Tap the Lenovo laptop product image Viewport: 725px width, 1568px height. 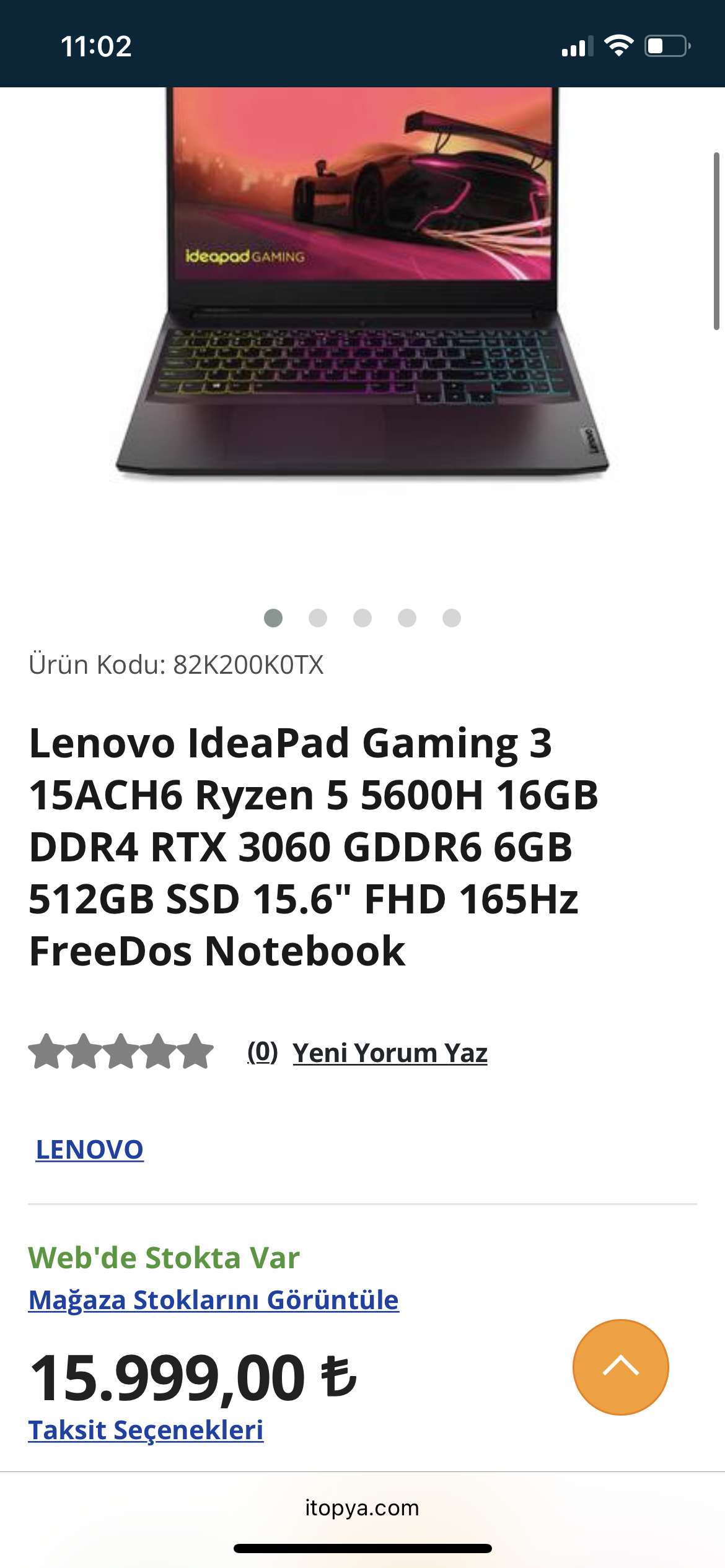(x=362, y=285)
